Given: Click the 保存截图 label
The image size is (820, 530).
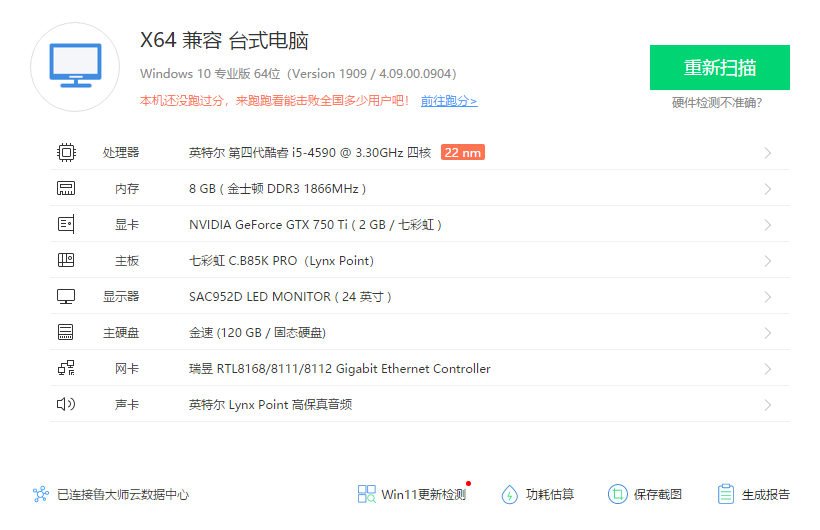Looking at the screenshot, I should click(658, 494).
